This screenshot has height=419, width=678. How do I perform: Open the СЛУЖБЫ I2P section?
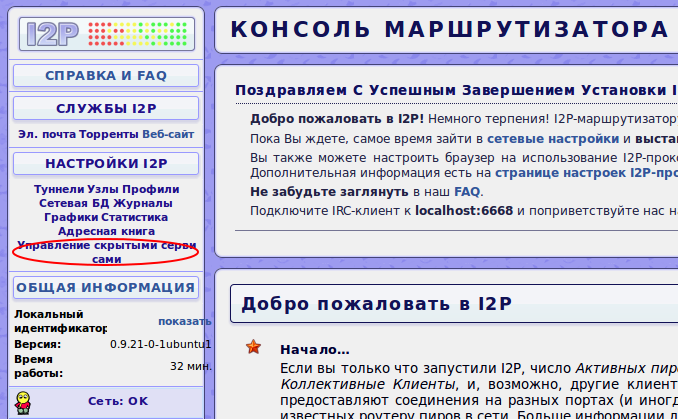pos(106,109)
